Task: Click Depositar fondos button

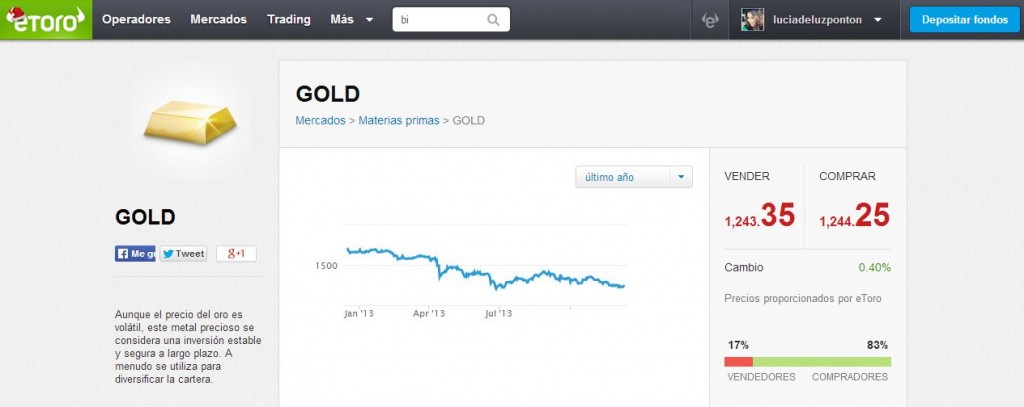Action: click(x=965, y=20)
